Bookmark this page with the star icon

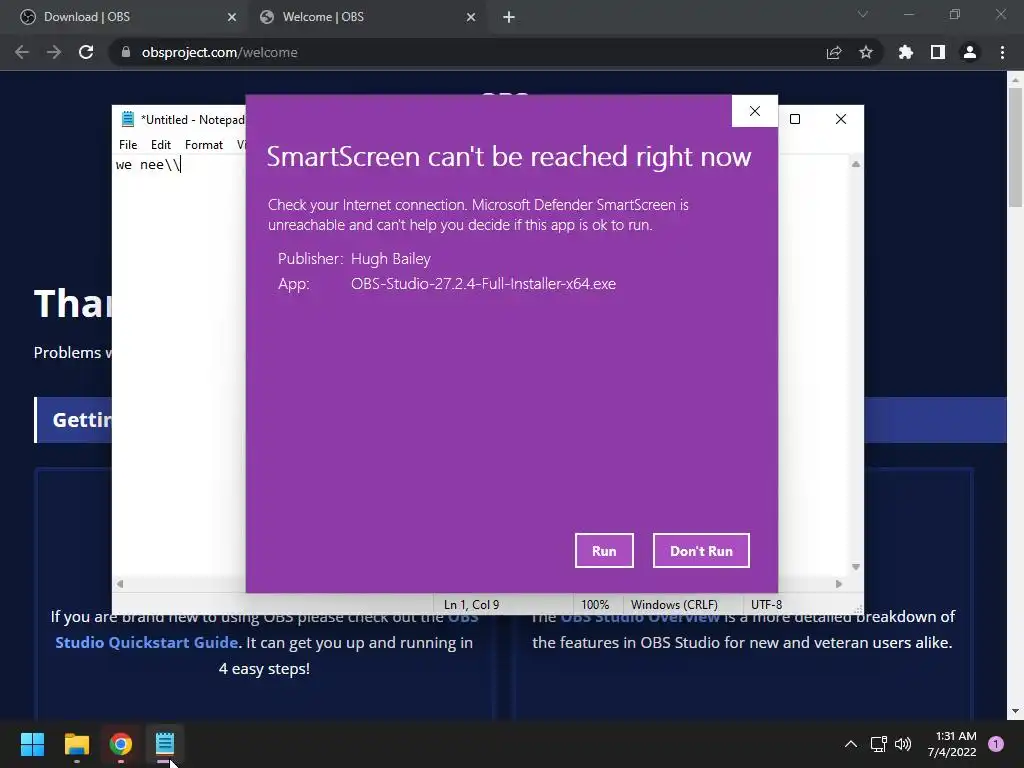coord(866,52)
